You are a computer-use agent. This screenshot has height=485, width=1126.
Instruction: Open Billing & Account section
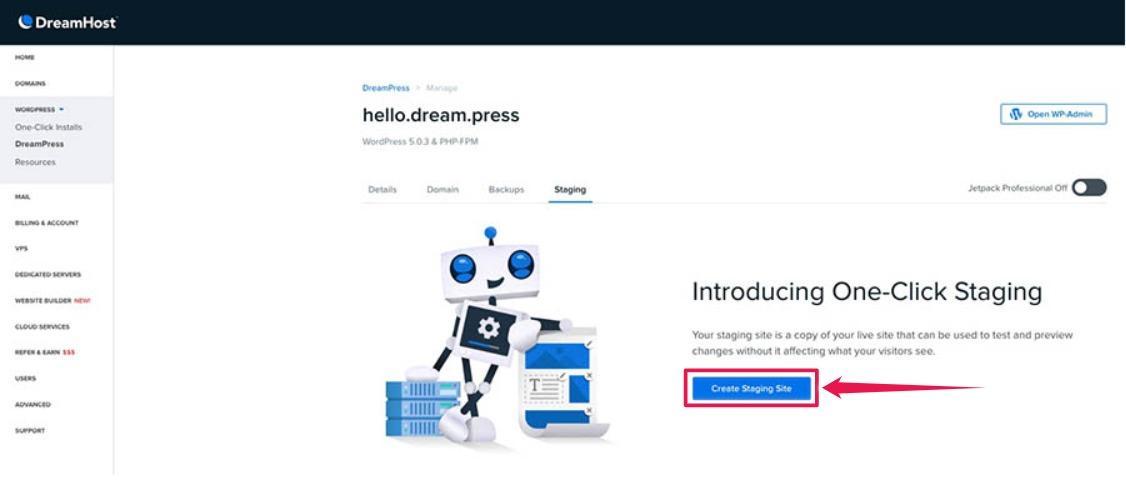point(47,223)
